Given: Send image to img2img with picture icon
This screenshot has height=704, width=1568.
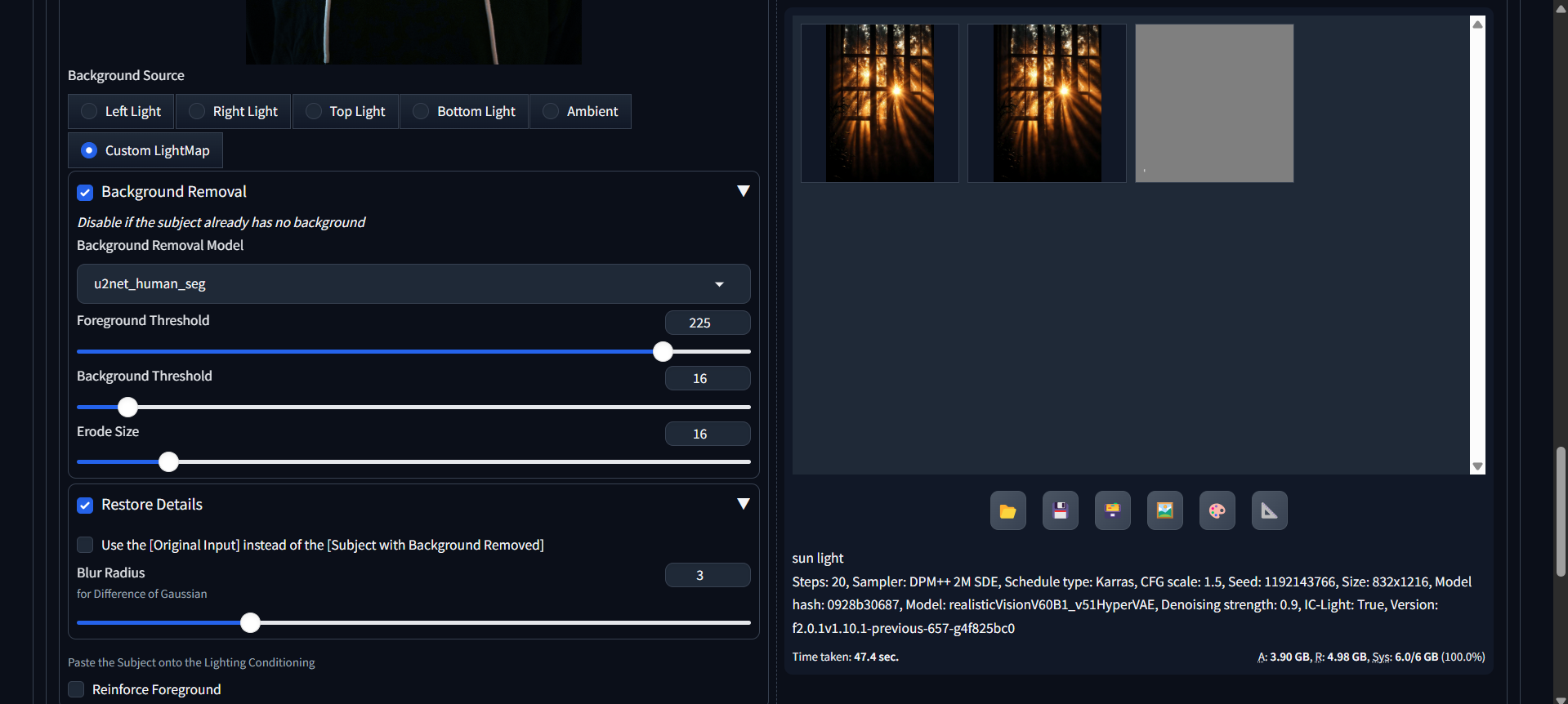Looking at the screenshot, I should click(x=1164, y=510).
